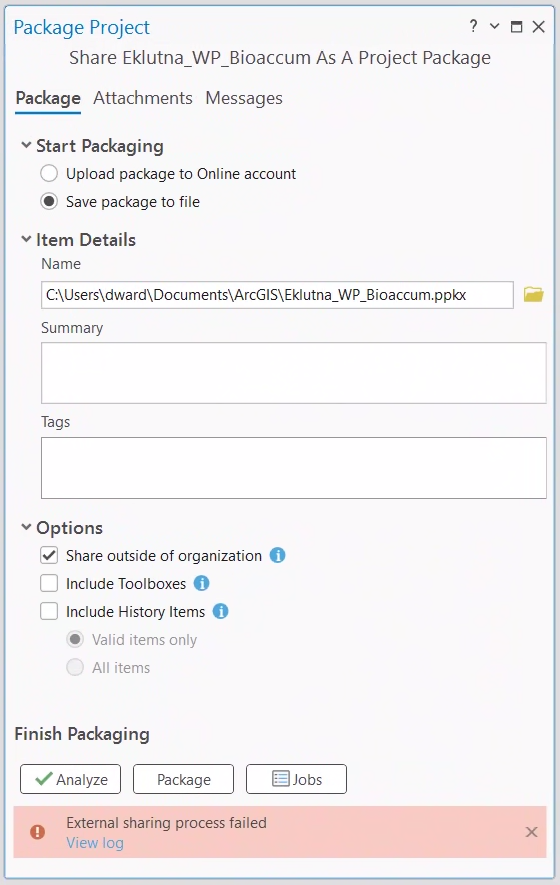Switch to the Messages tab

point(244,98)
